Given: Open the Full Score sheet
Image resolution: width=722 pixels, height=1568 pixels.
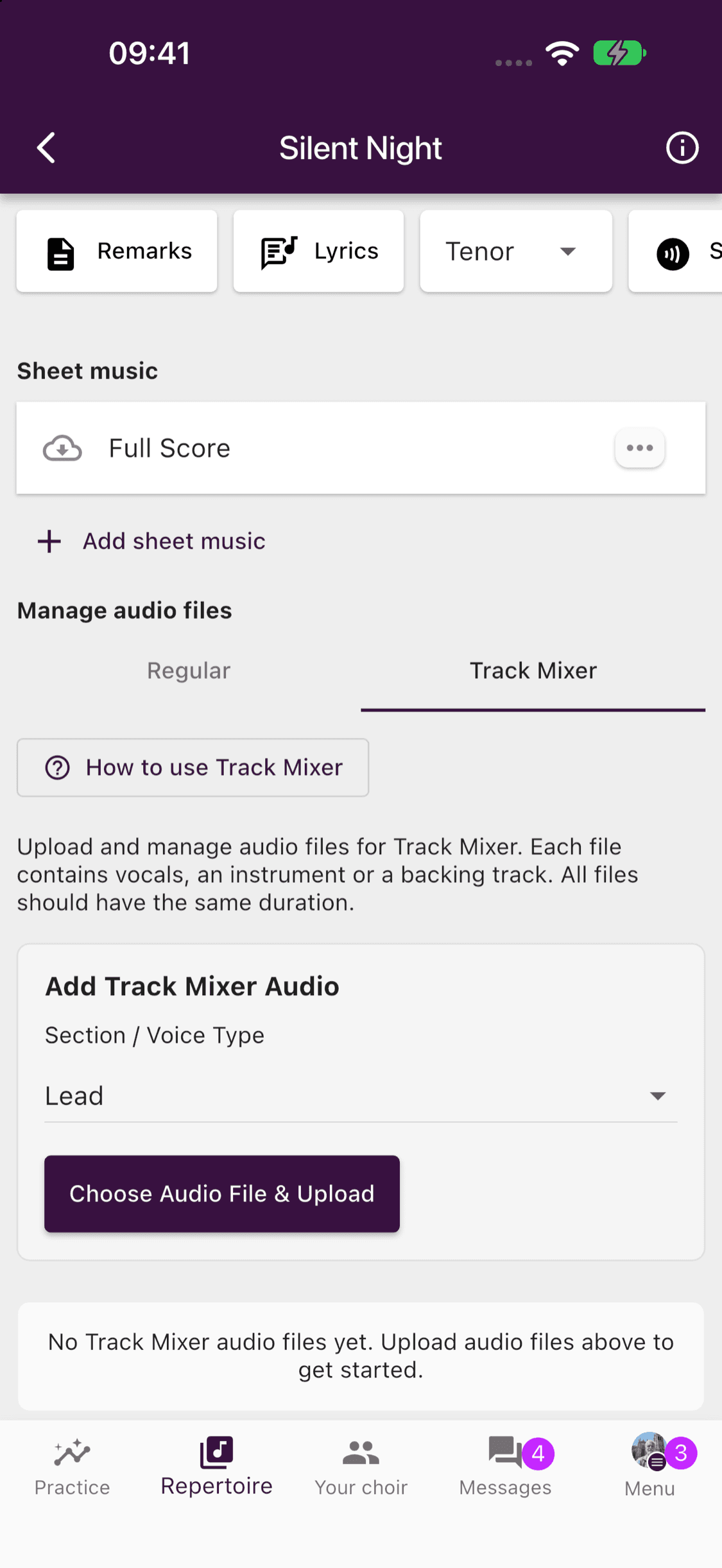Looking at the screenshot, I should point(361,448).
